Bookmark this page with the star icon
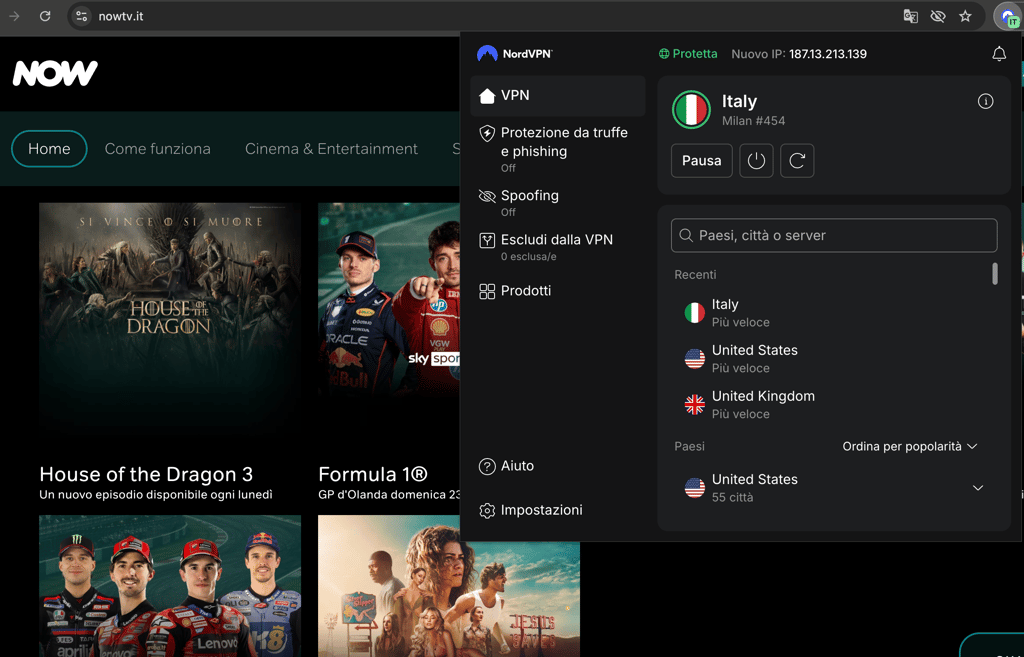 pos(965,16)
